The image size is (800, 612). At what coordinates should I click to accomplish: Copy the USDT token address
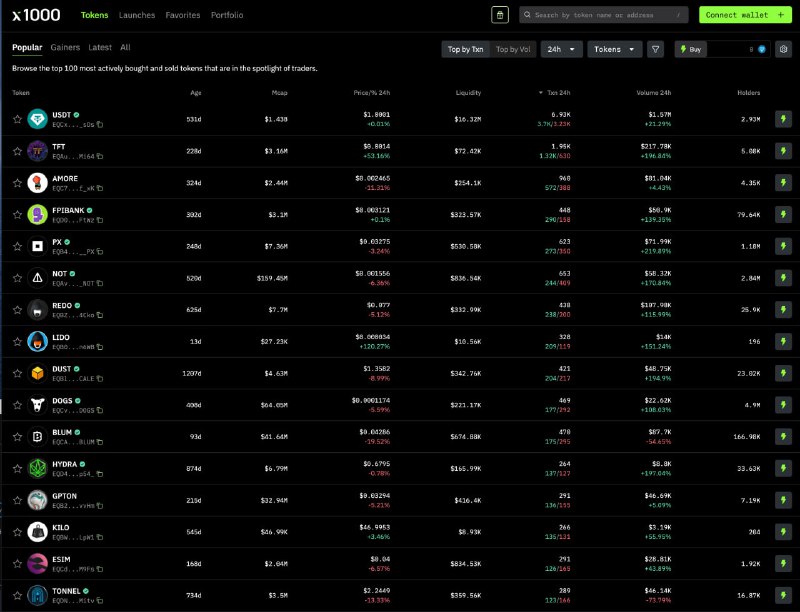click(100, 125)
